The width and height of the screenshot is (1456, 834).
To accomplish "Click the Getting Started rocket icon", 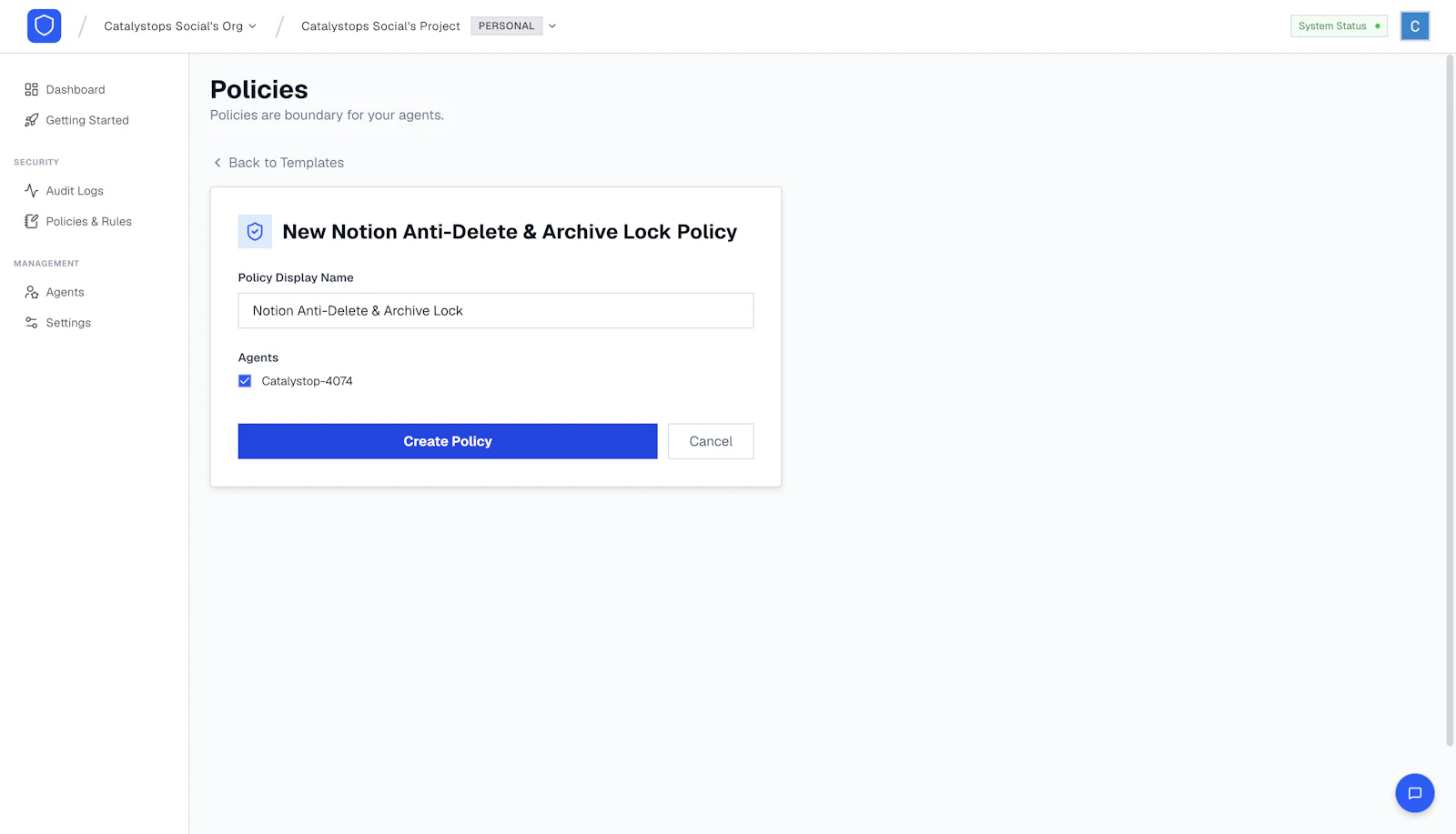I will click(32, 120).
